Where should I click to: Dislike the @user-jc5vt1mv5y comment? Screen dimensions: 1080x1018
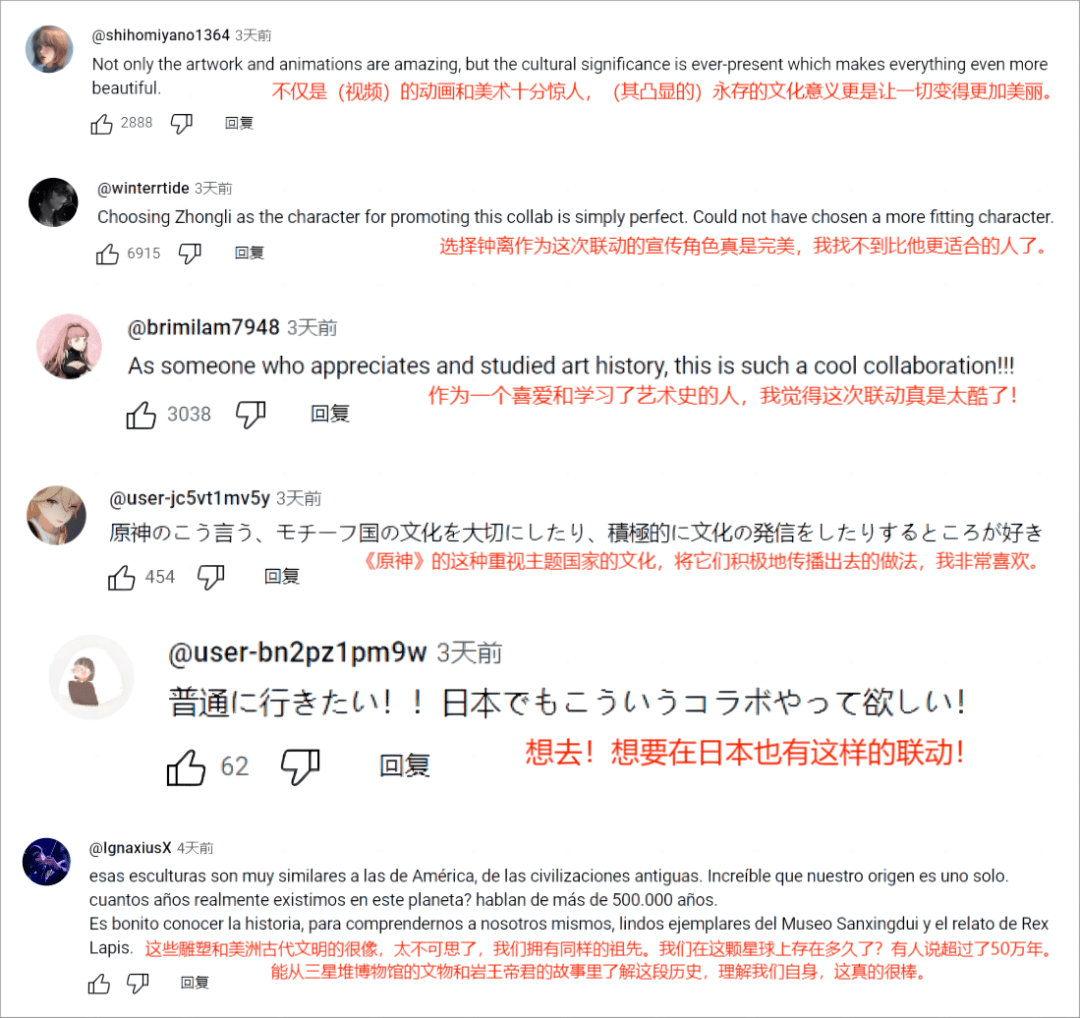pos(211,577)
